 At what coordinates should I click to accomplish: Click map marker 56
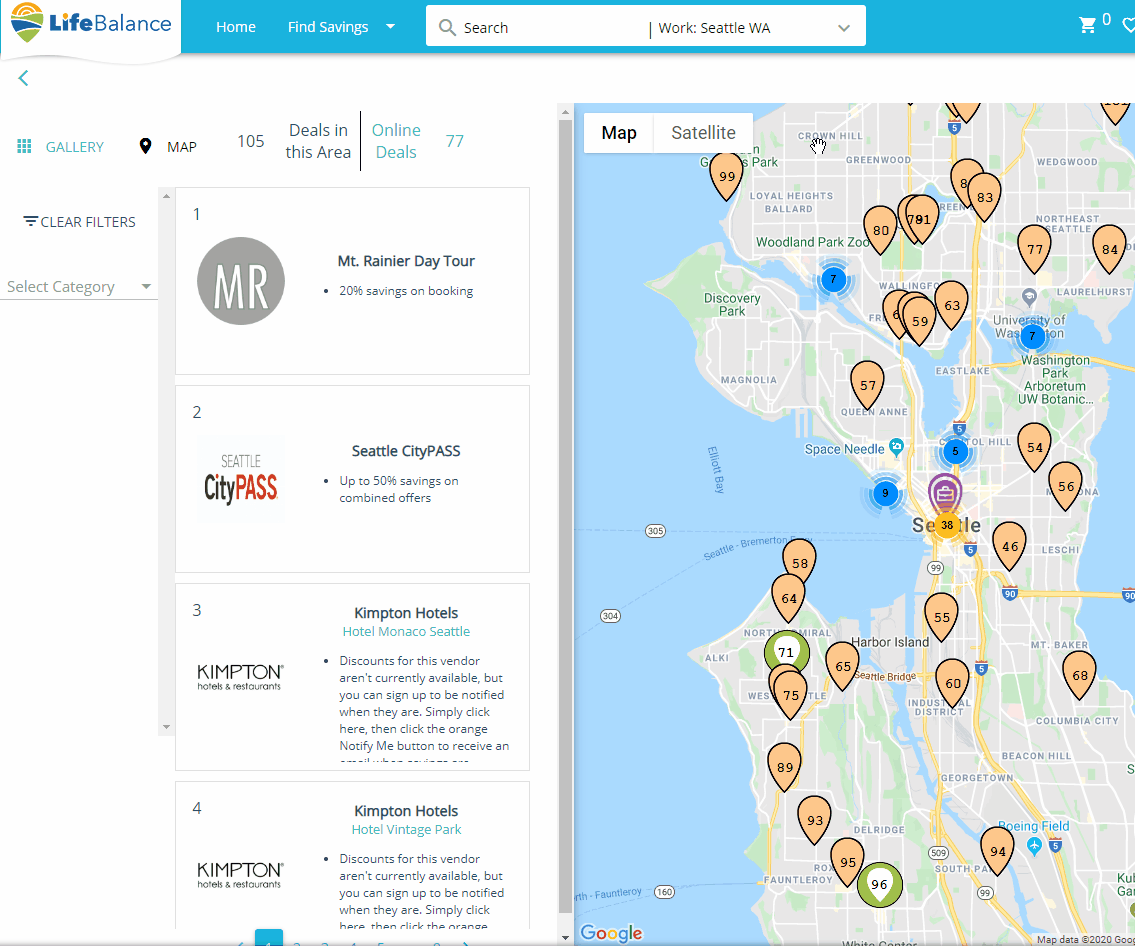1066,486
